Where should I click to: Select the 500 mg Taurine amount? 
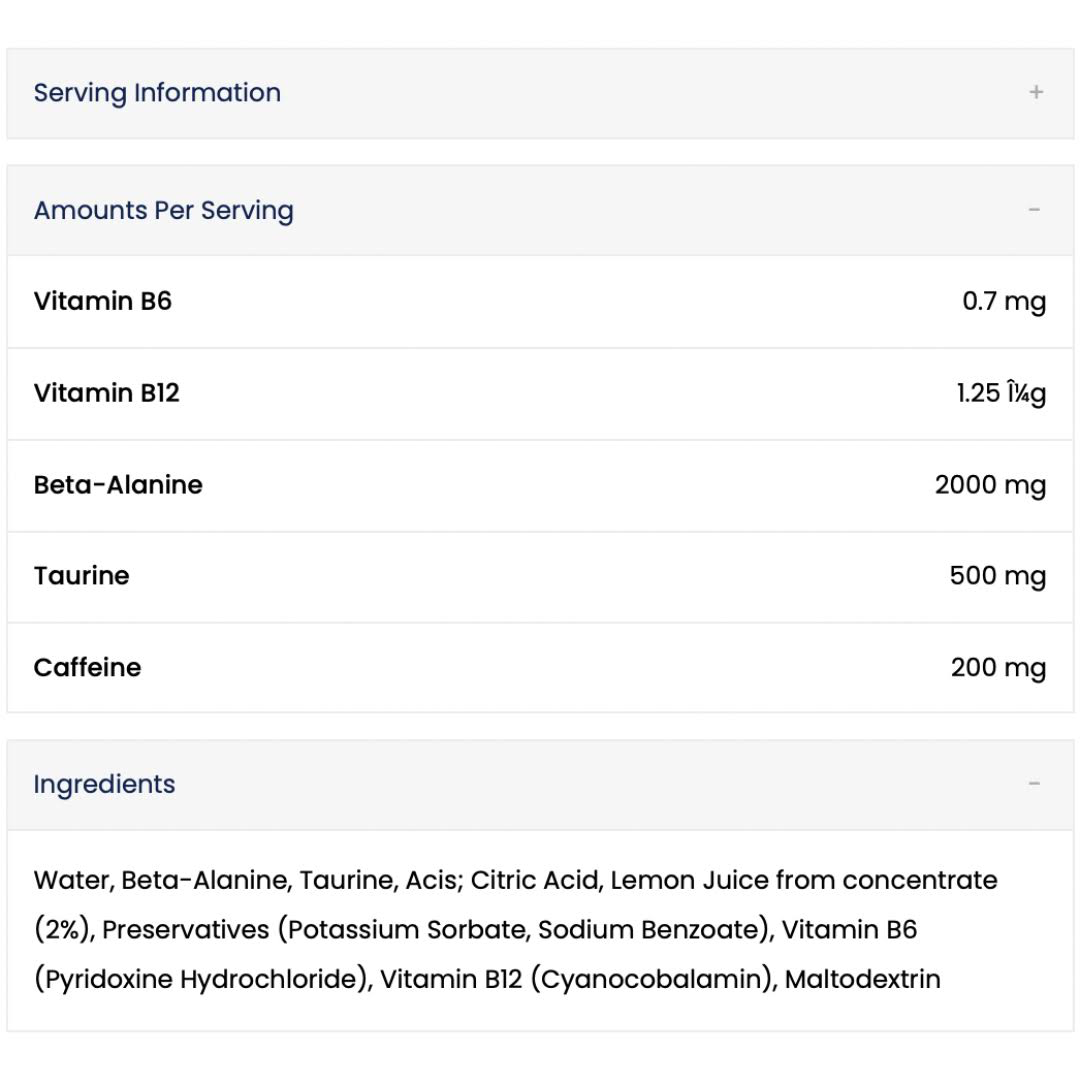pyautogui.click(x=997, y=576)
